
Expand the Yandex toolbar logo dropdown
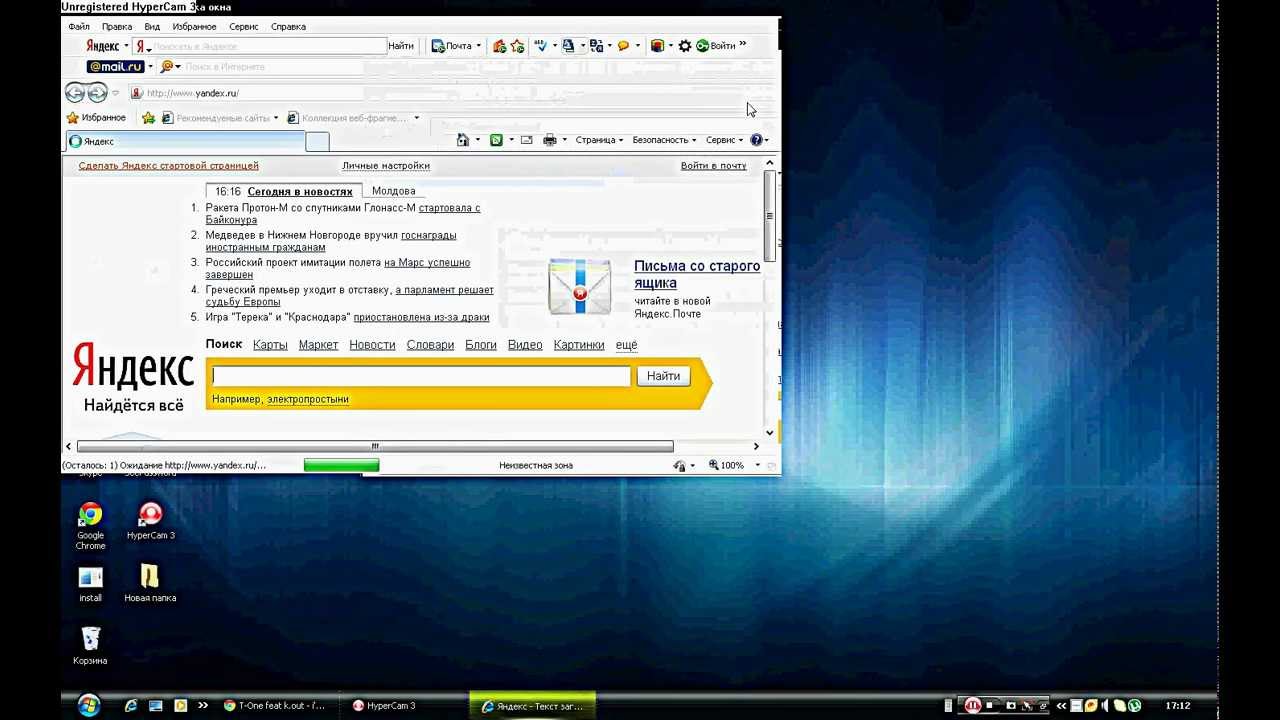point(126,46)
